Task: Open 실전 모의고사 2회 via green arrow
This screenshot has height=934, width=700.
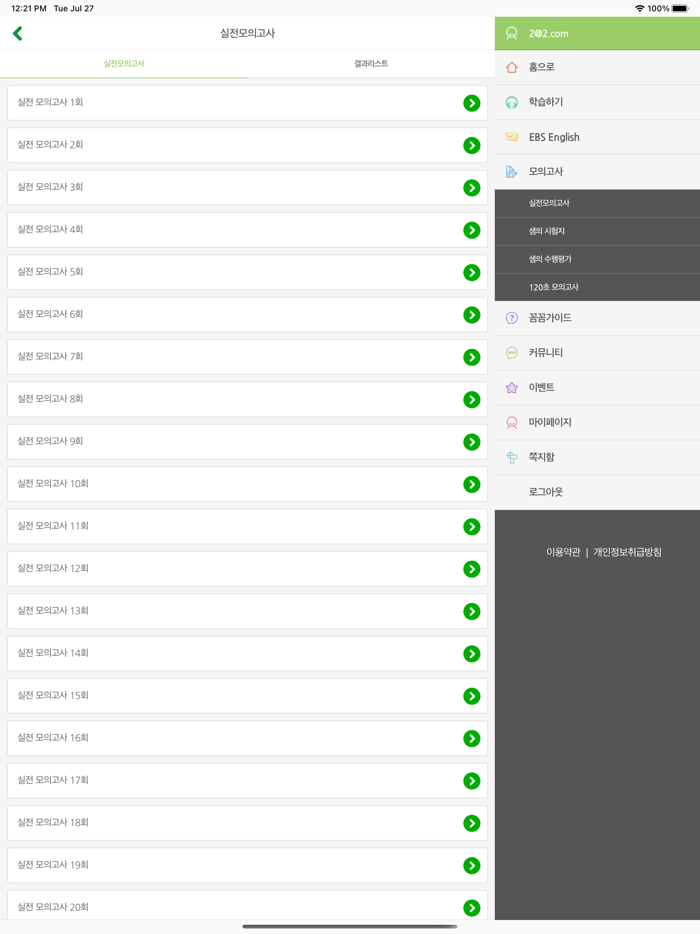Action: click(x=472, y=145)
